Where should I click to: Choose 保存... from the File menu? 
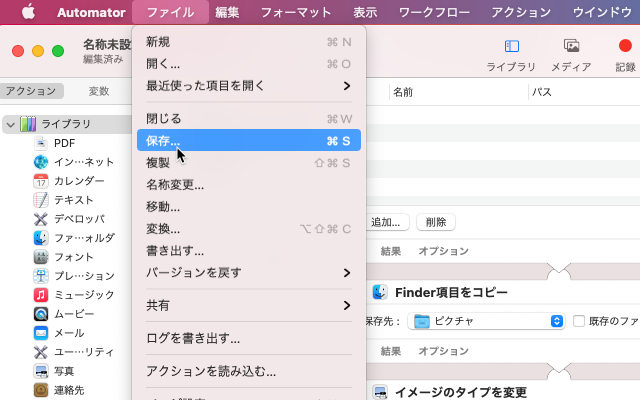tap(248, 141)
